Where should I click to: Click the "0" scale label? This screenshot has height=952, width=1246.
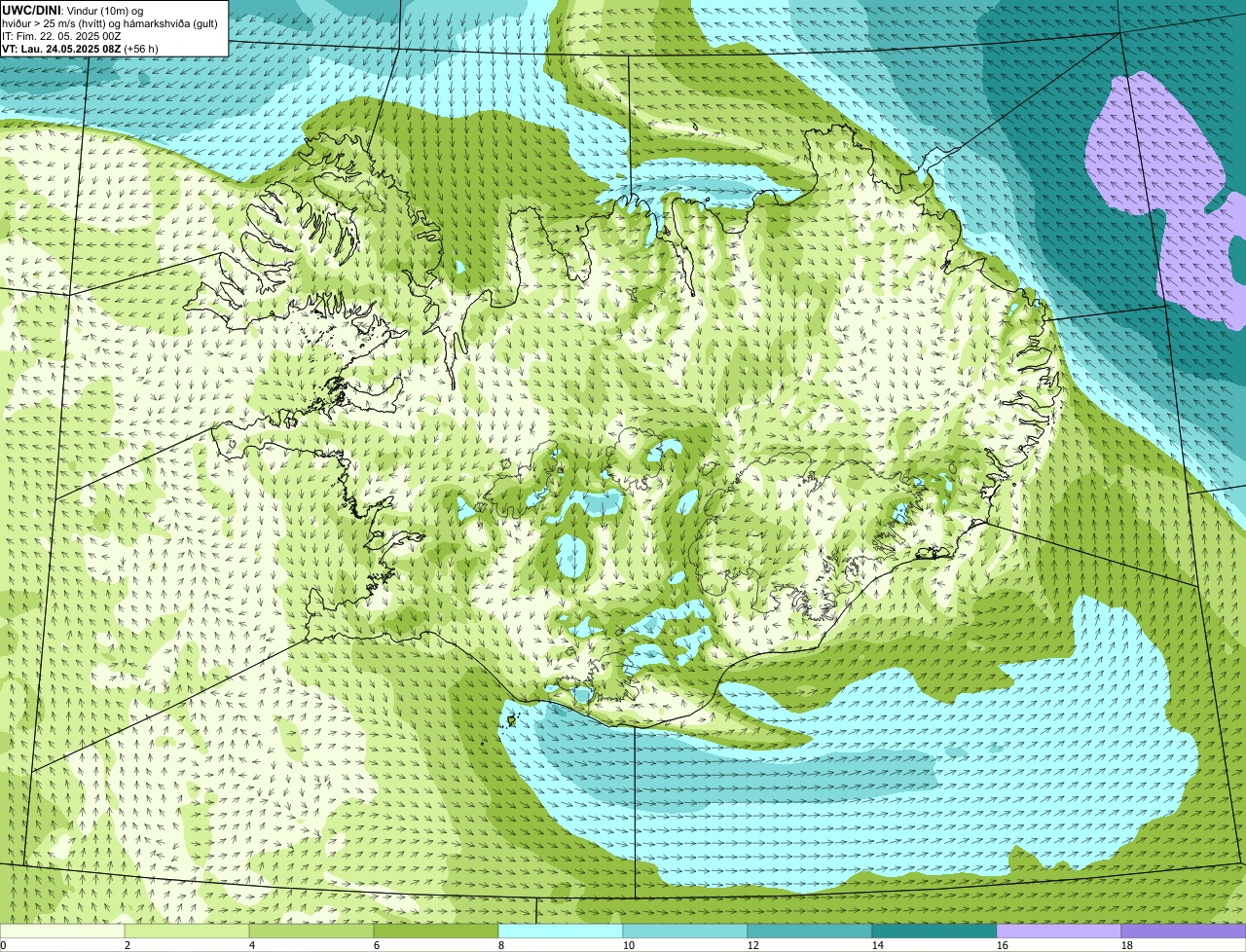pos(4,945)
